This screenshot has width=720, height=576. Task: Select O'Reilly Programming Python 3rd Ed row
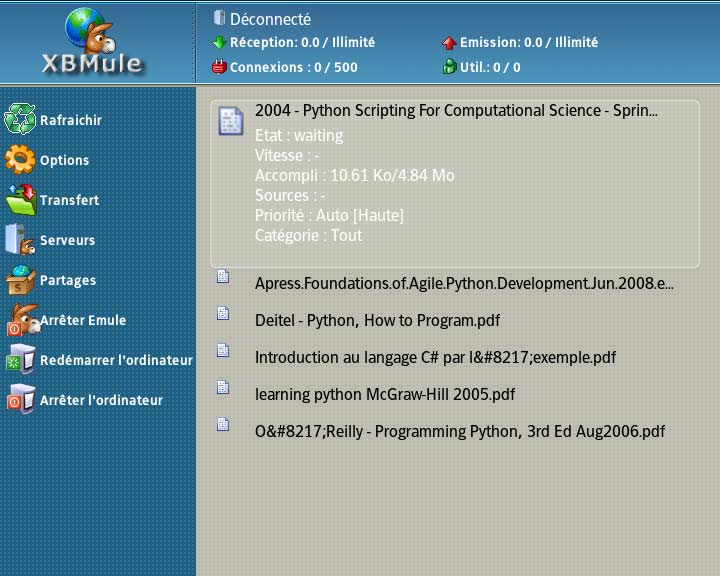click(460, 431)
